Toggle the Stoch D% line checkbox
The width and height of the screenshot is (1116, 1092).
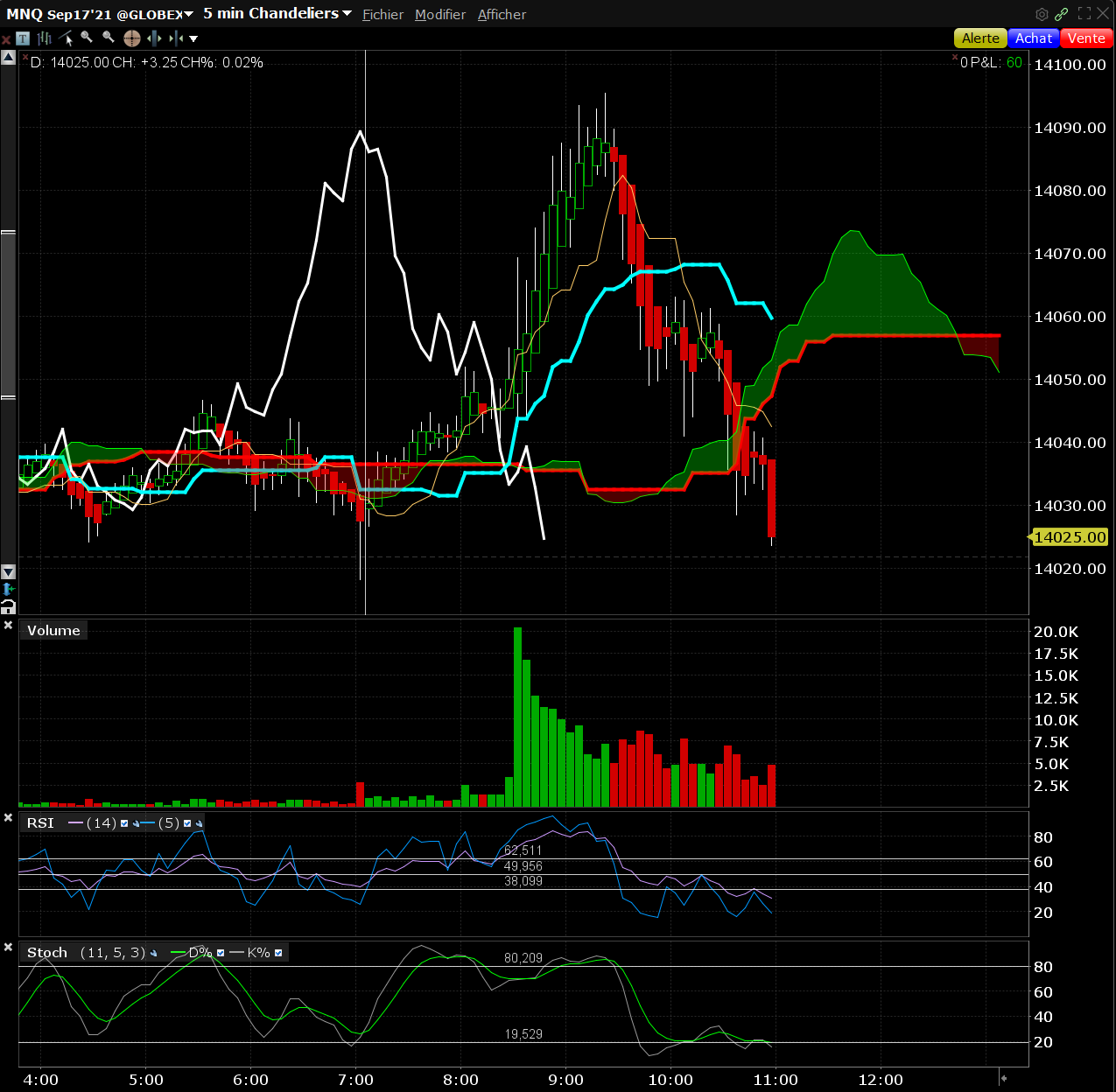click(221, 953)
